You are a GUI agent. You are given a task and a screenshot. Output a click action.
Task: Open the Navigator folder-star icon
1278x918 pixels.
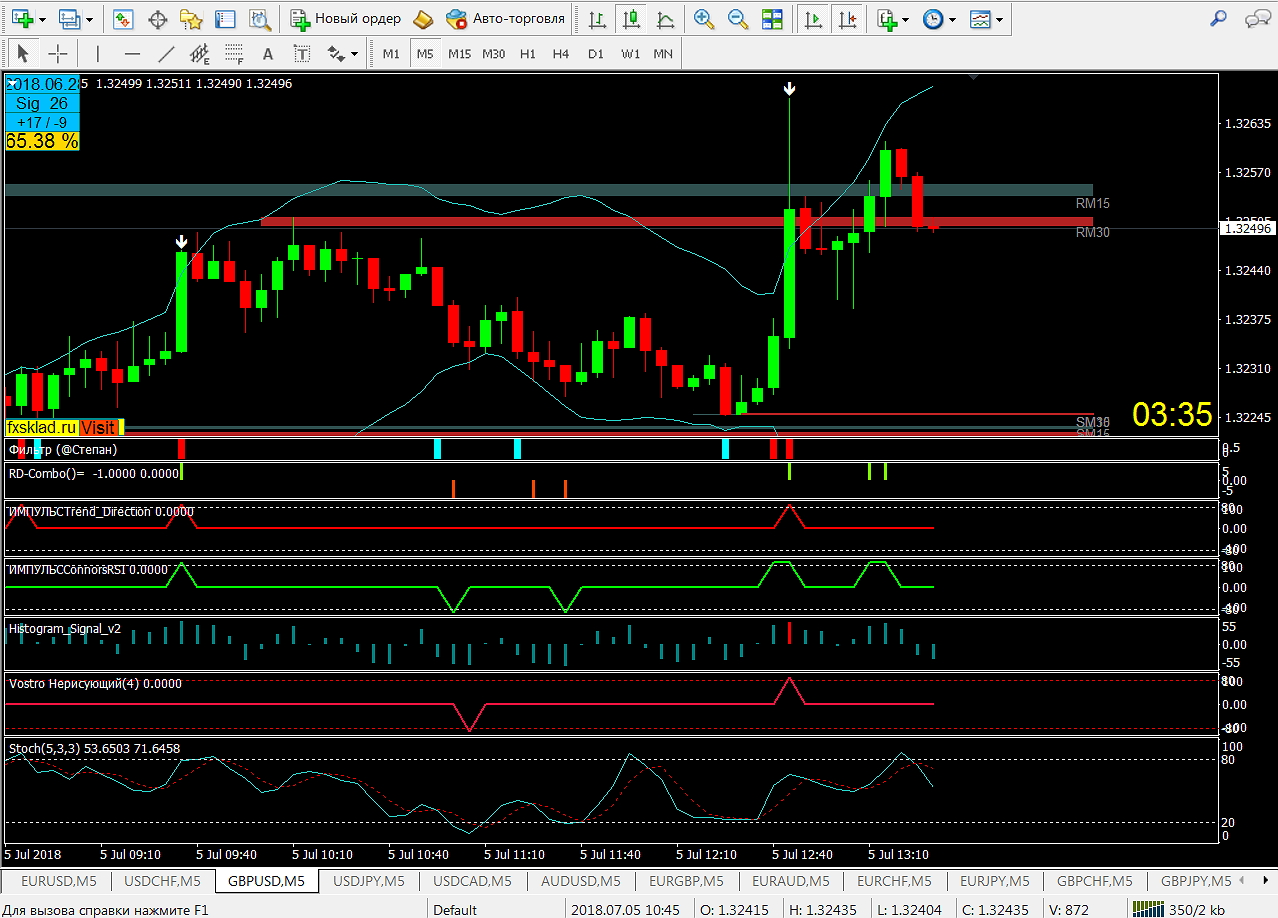click(x=191, y=18)
